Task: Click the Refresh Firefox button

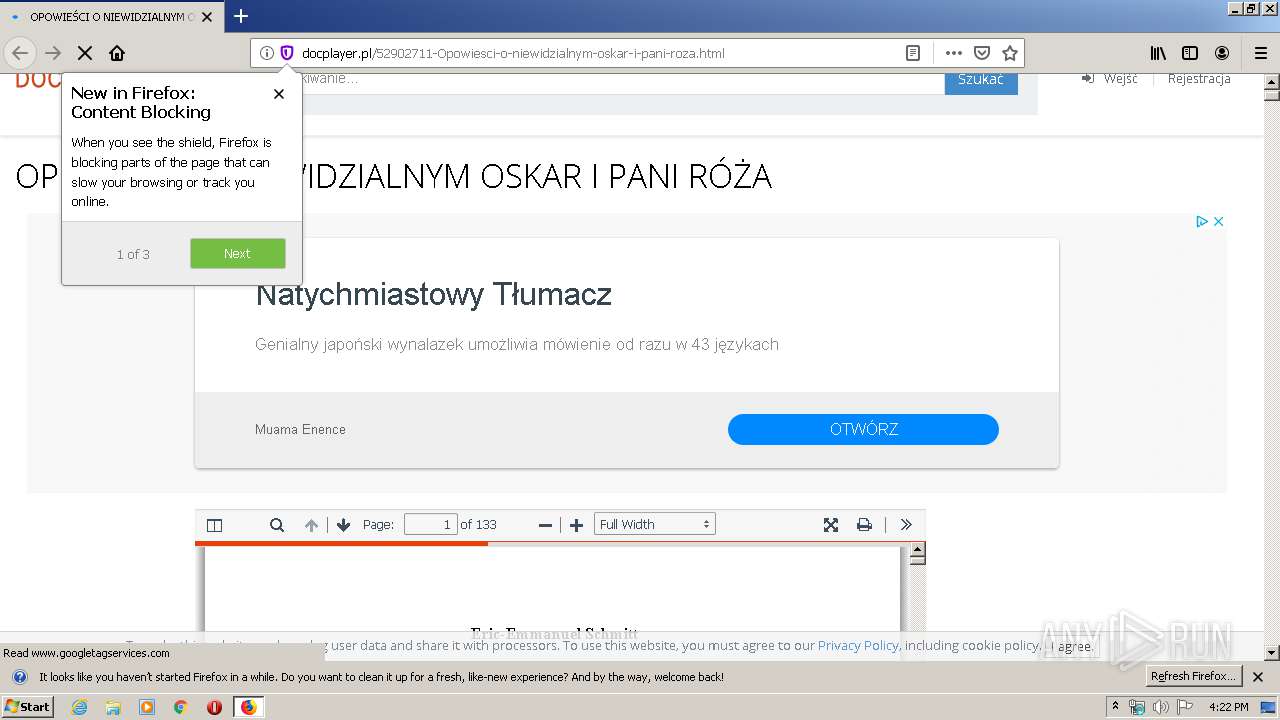Action: pyautogui.click(x=1193, y=676)
